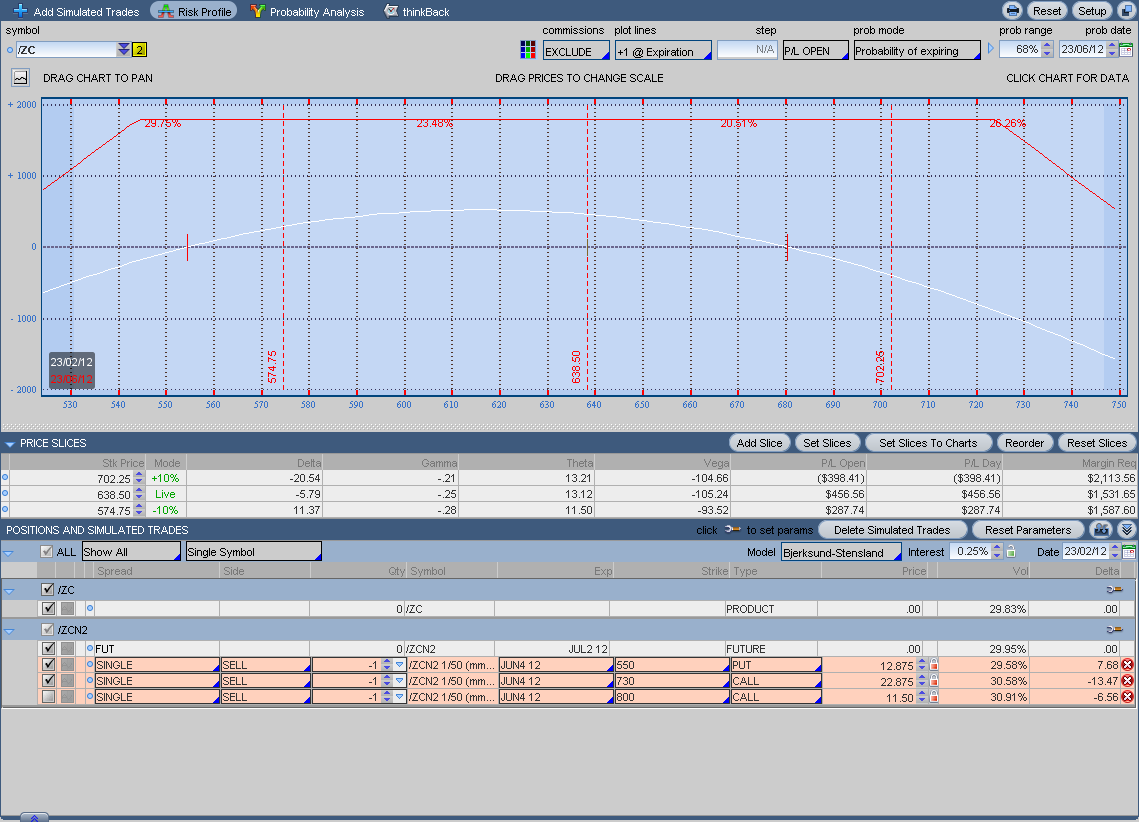1139x822 pixels.
Task: Enable the 800 CALL trade checkbox
Action: click(x=49, y=697)
